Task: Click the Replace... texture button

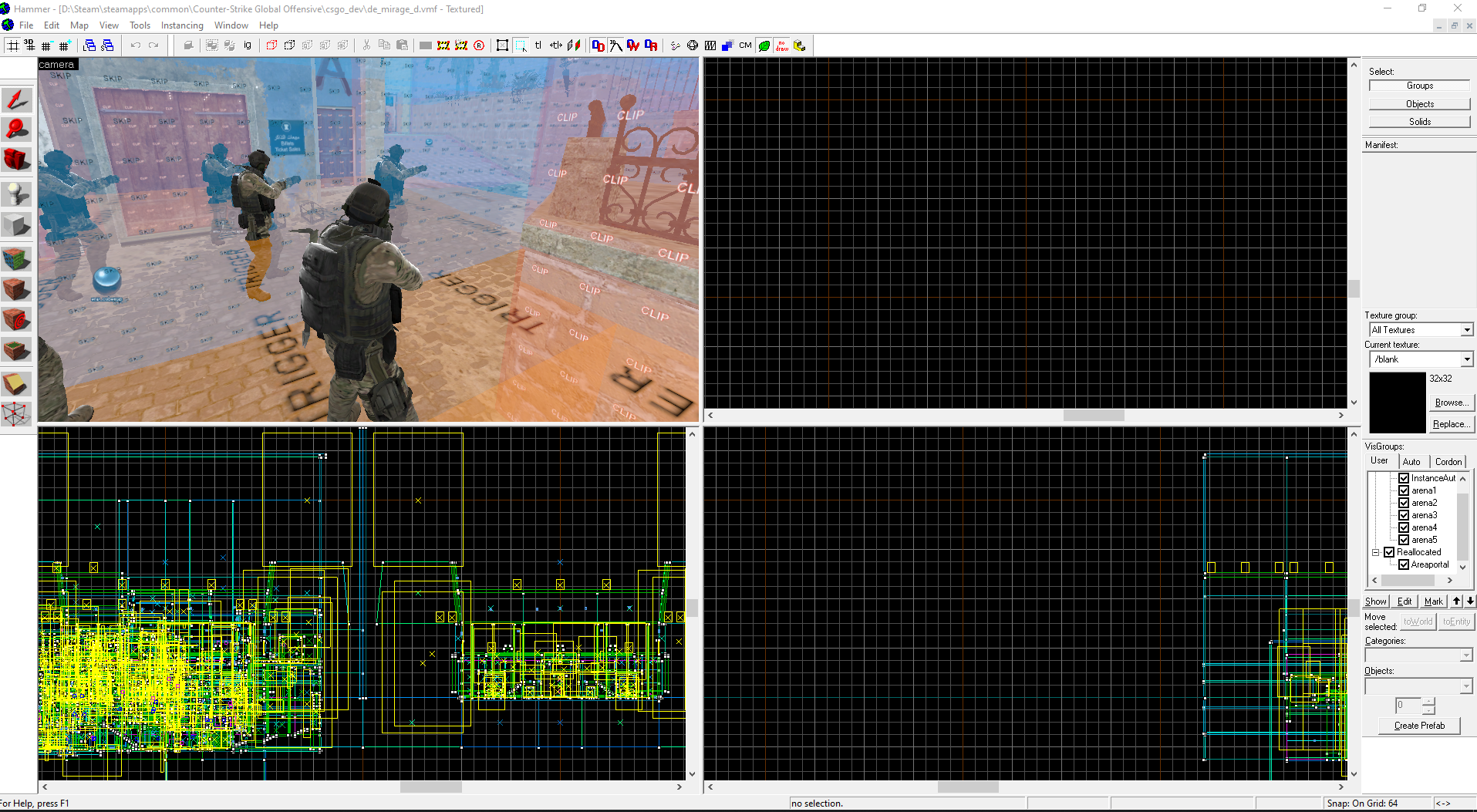Action: coord(1451,424)
